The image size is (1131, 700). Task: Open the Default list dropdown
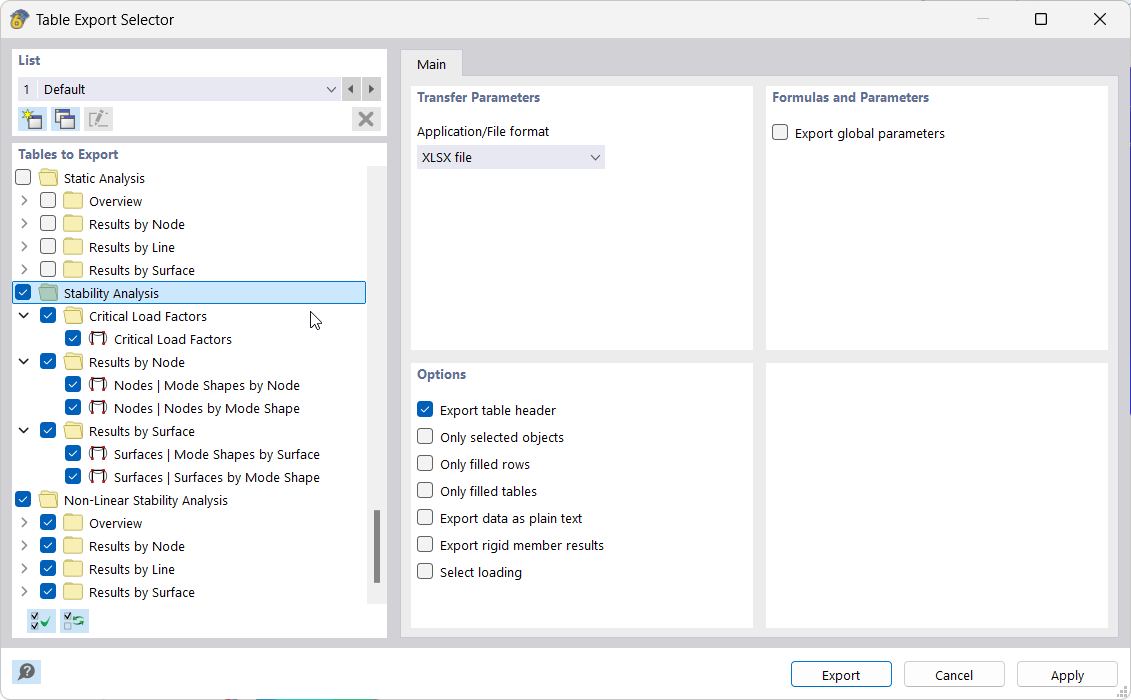click(180, 89)
